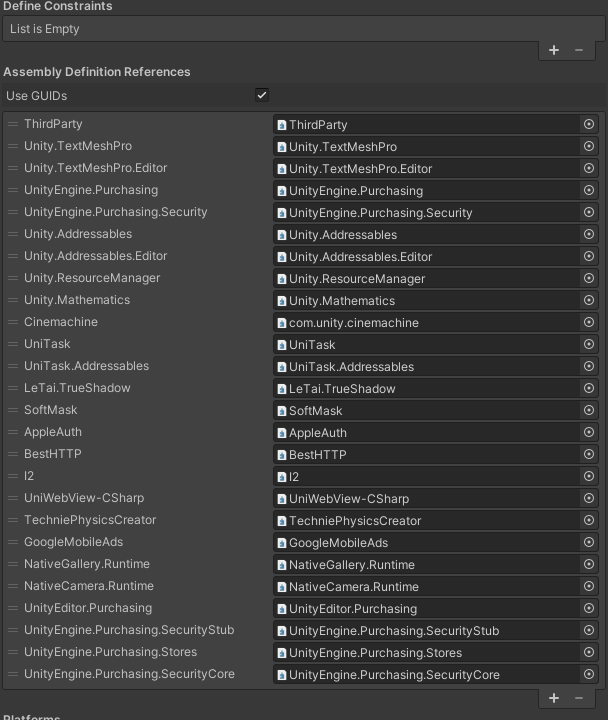Open object picker for UnityEngine.Purchasing.Stores reference

[x=589, y=652]
